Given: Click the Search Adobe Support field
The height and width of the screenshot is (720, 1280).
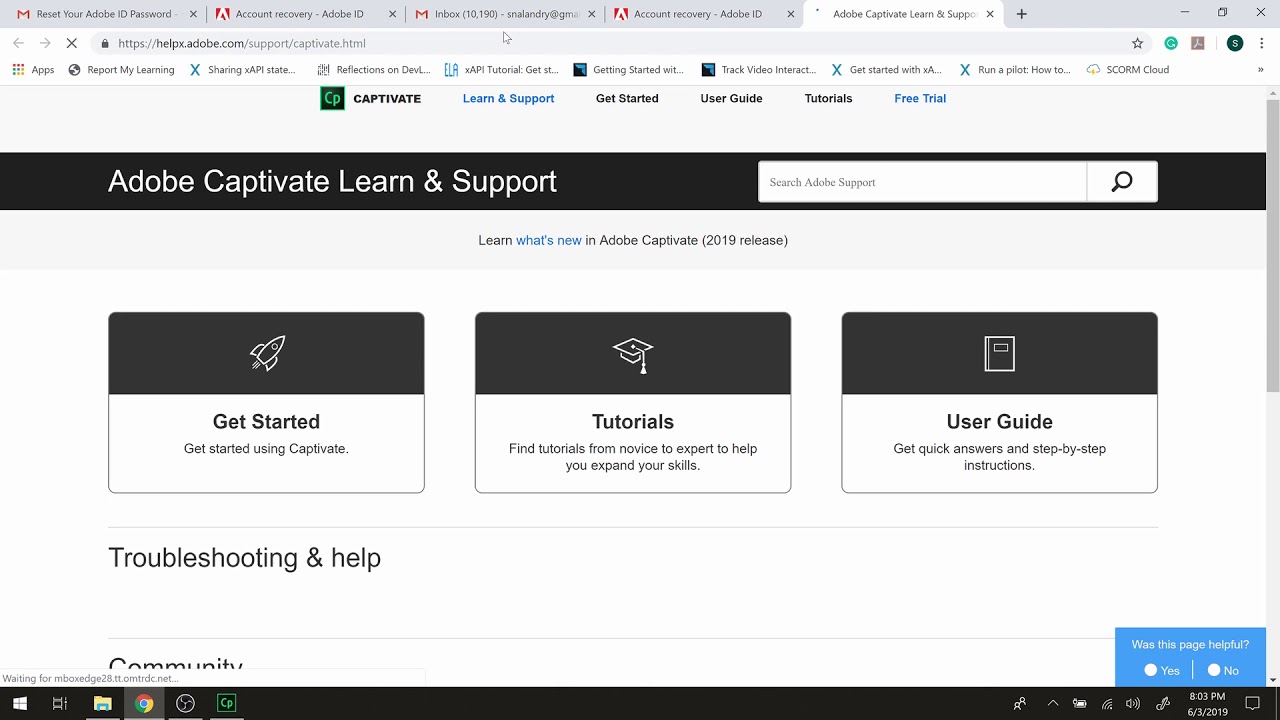Looking at the screenshot, I should [922, 182].
